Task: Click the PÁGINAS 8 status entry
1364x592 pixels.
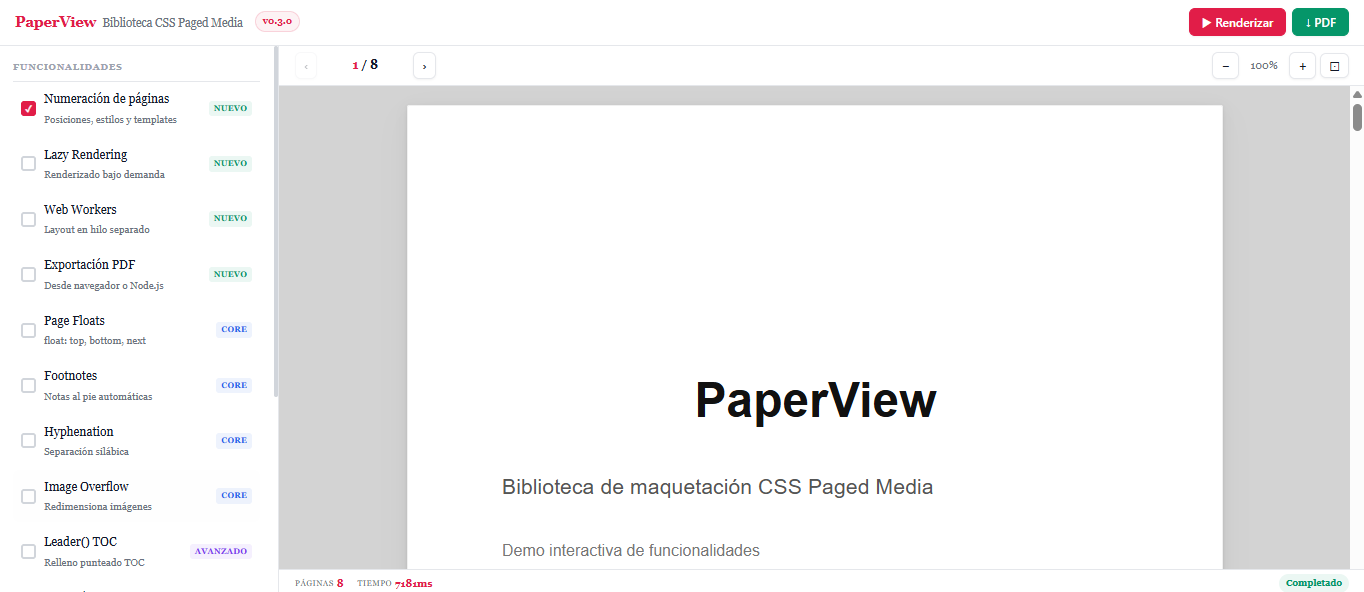Action: 319,583
